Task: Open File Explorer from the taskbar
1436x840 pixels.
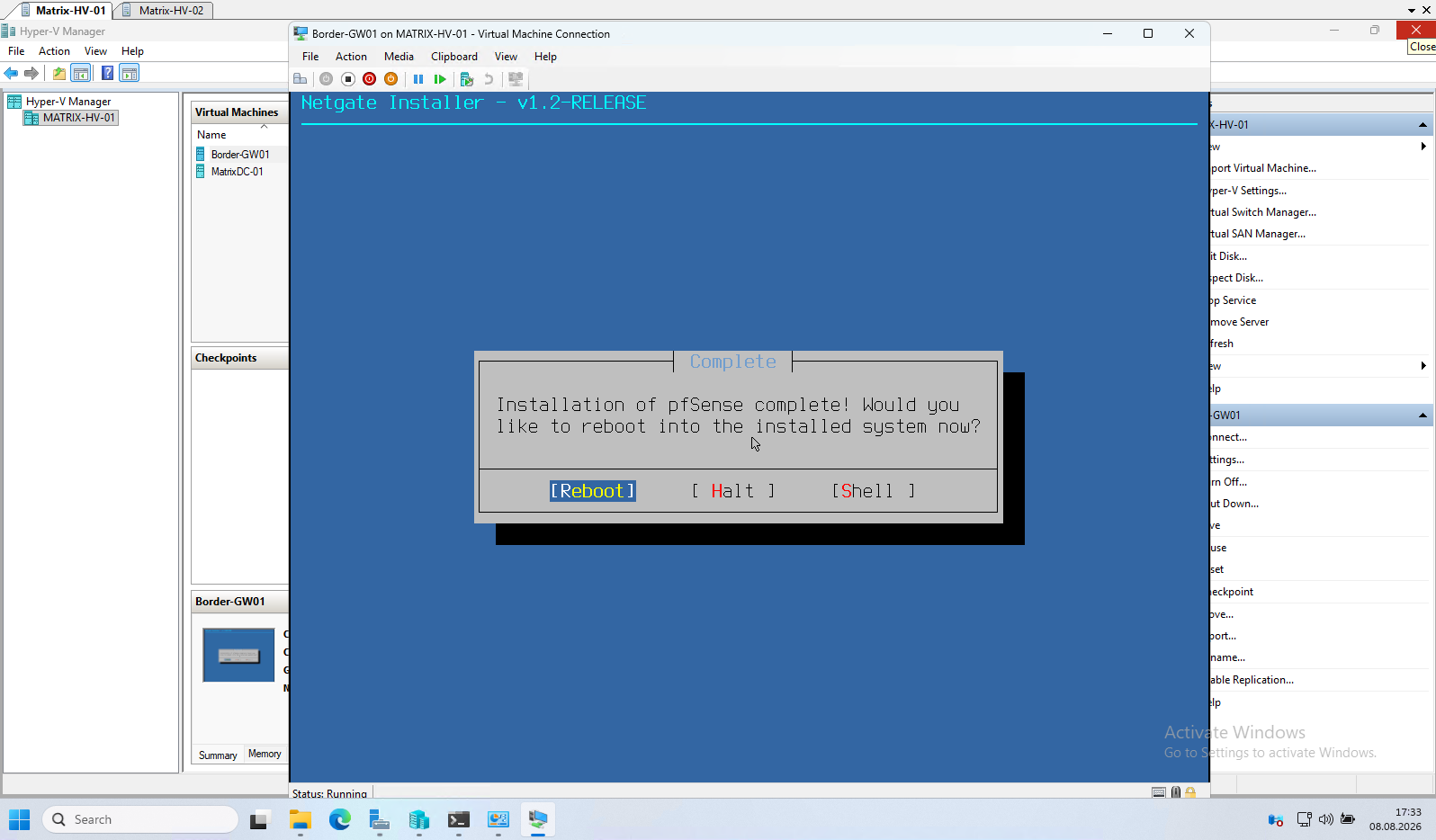Action: coord(300,819)
